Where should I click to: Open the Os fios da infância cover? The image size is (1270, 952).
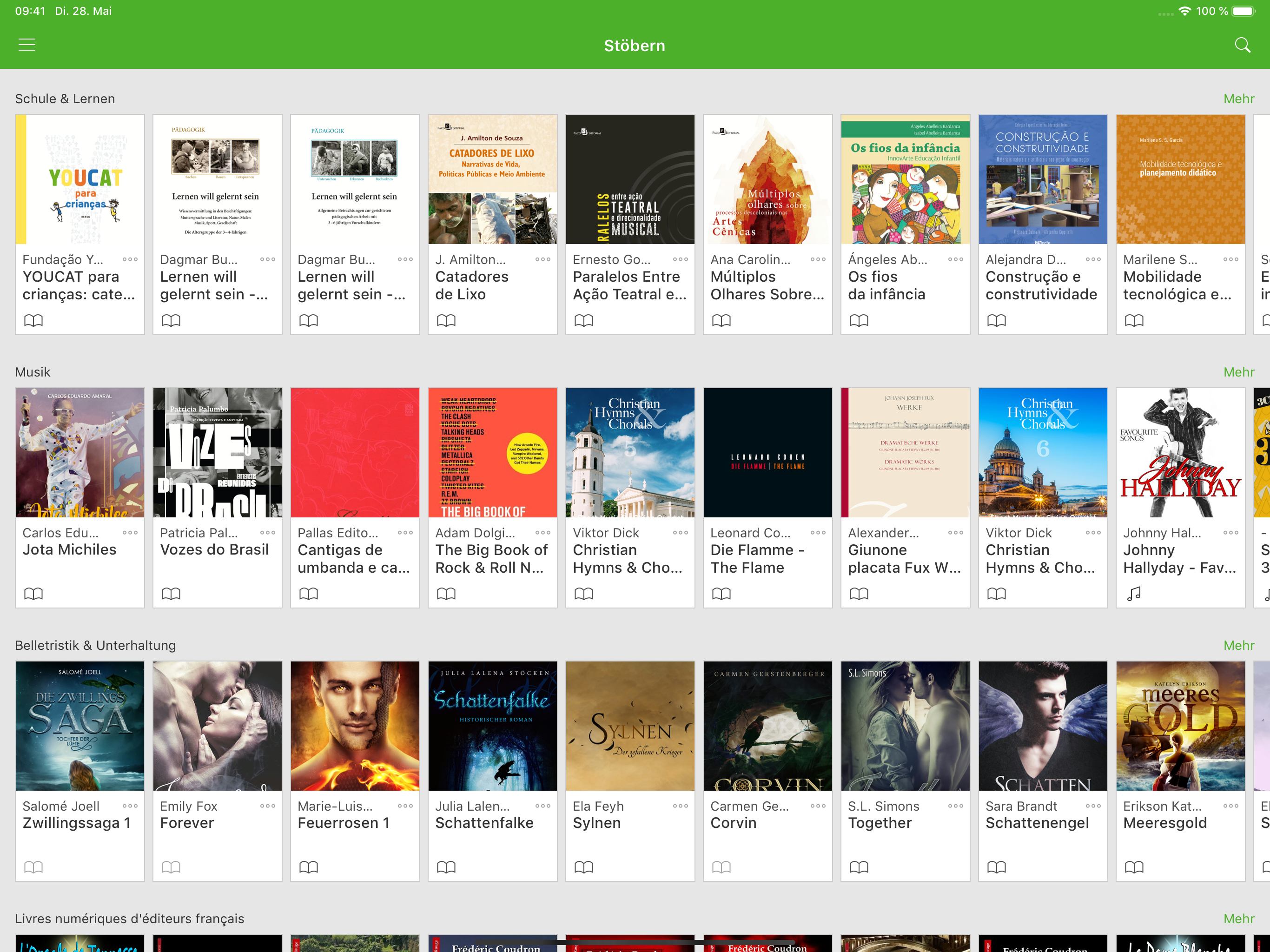(x=906, y=179)
